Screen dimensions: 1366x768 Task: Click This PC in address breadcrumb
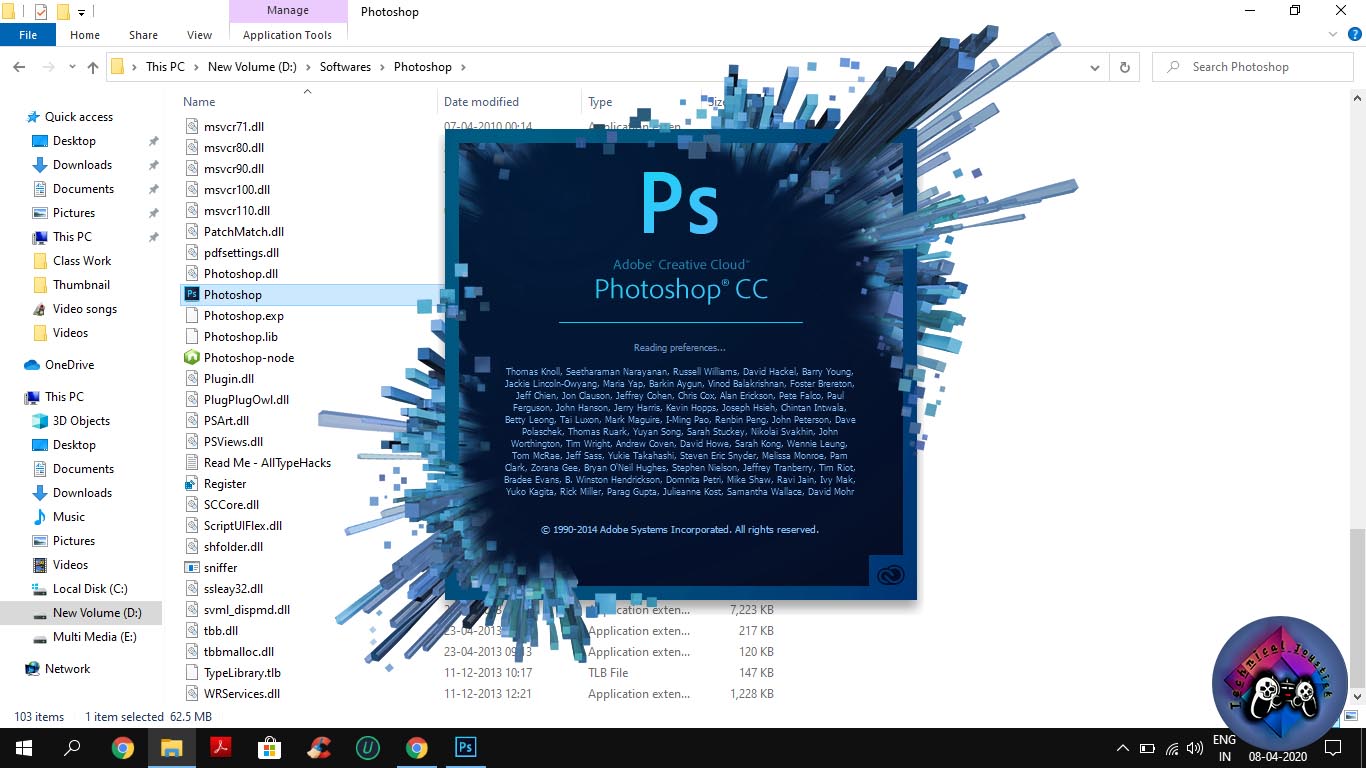(165, 67)
